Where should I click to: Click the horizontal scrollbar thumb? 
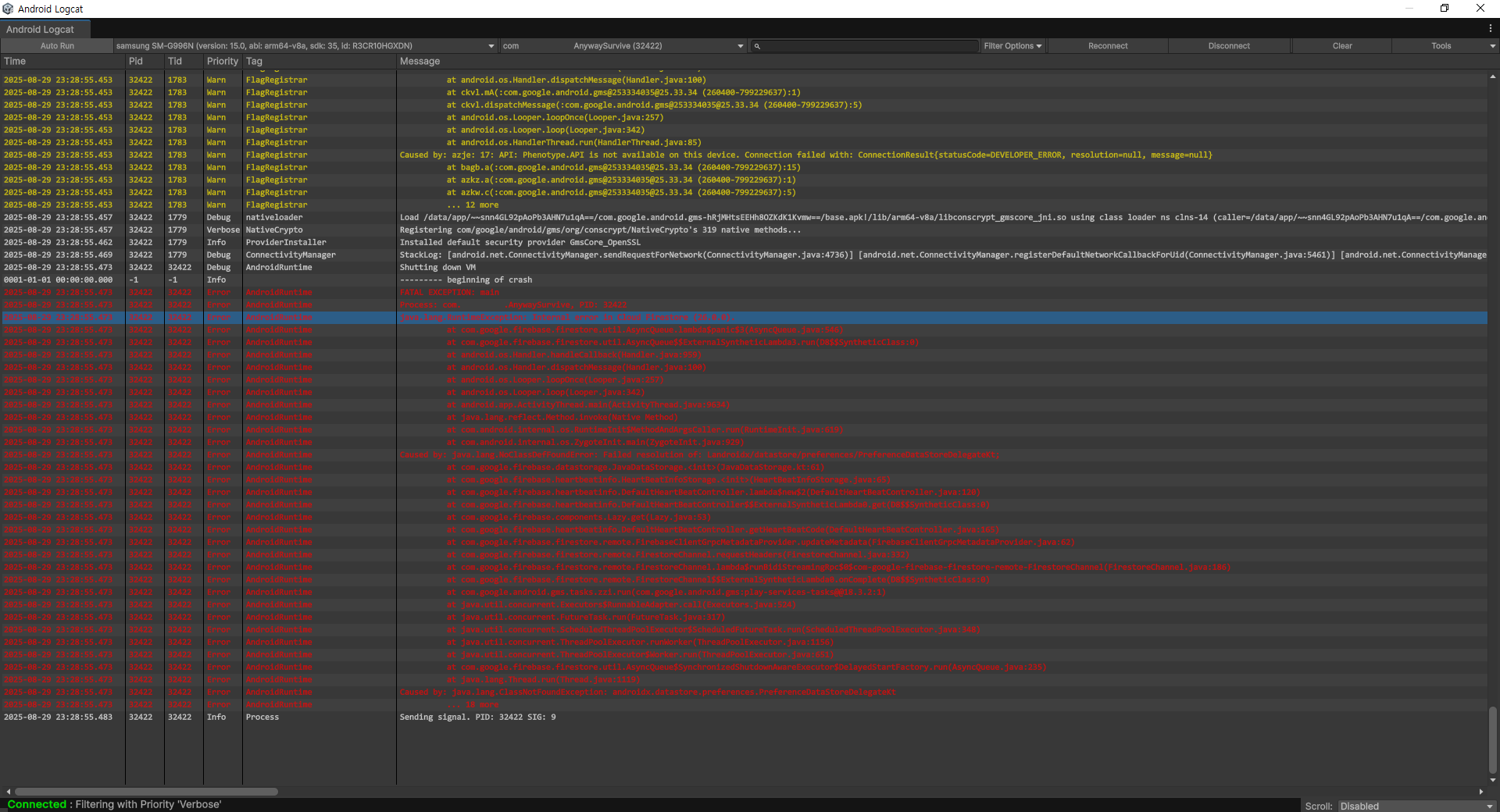(x=146, y=792)
